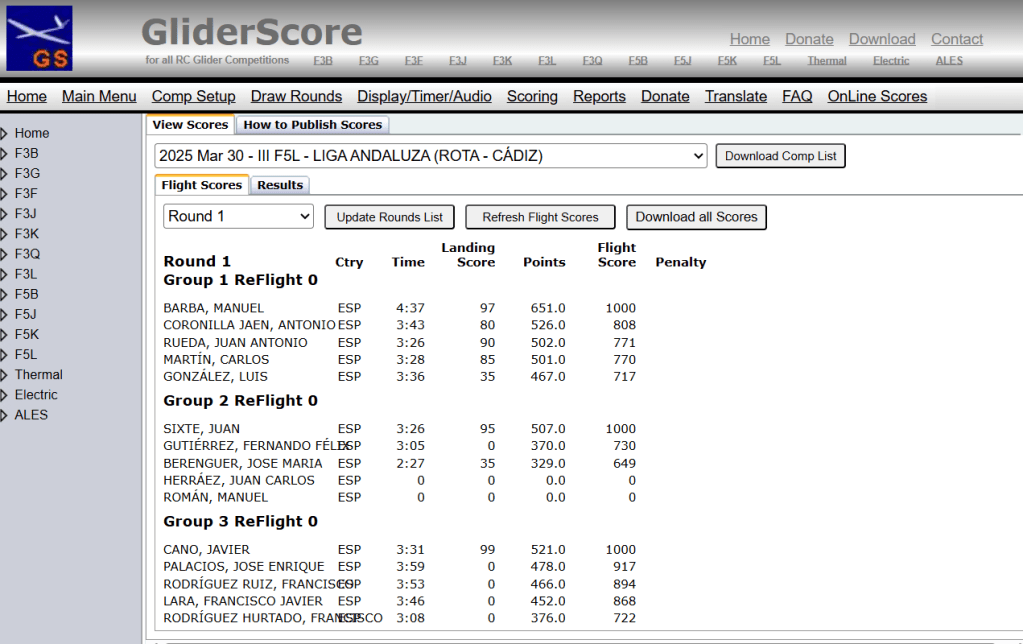
Task: Open the Download link in header
Action: pos(881,40)
